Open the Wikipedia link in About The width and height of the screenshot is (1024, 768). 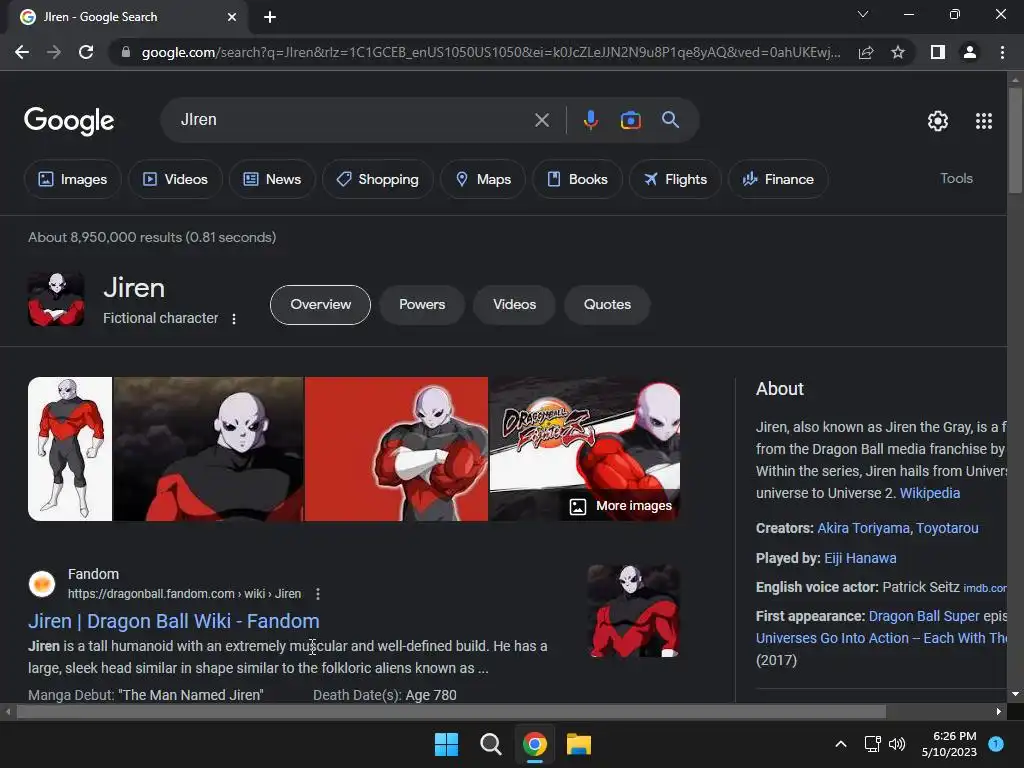(x=929, y=493)
